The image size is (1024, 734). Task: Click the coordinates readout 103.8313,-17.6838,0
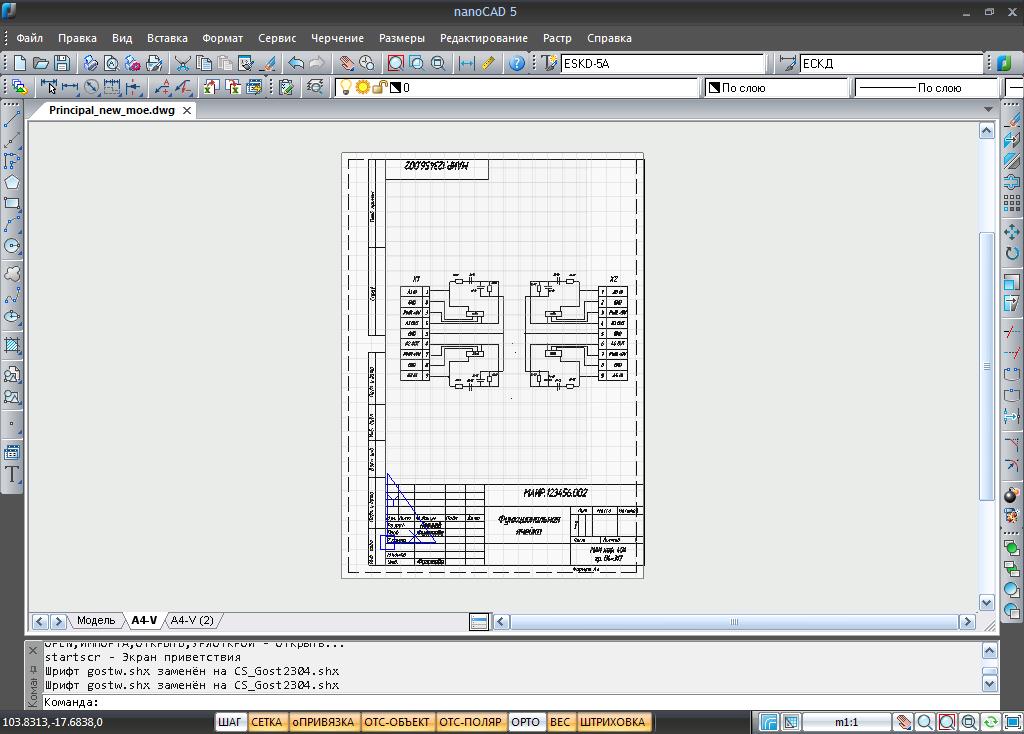(x=53, y=722)
